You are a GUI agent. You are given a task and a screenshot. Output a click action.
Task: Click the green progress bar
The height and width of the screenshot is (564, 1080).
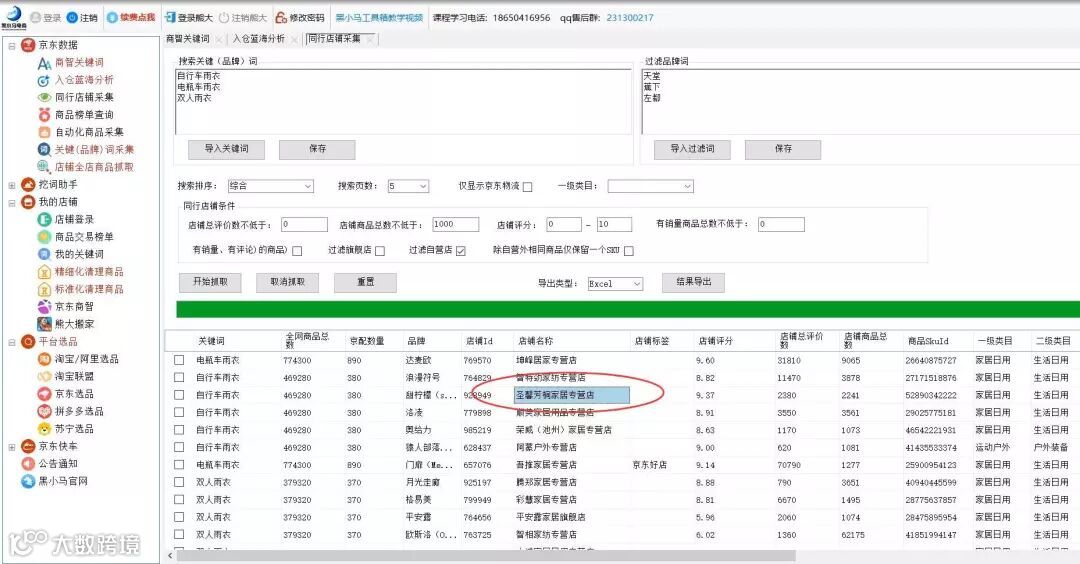click(627, 309)
